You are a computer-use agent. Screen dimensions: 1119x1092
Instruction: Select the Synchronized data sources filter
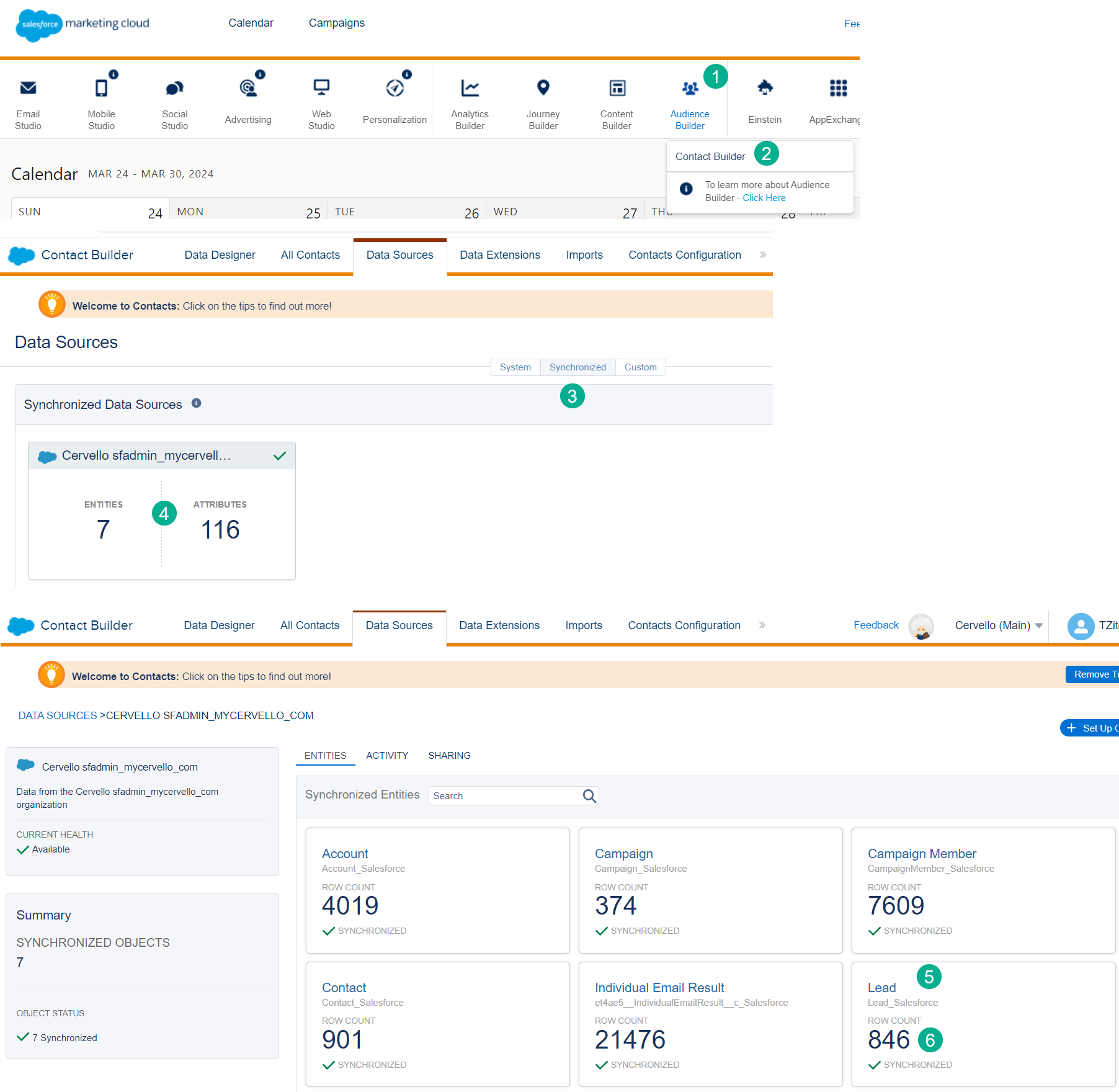point(577,367)
